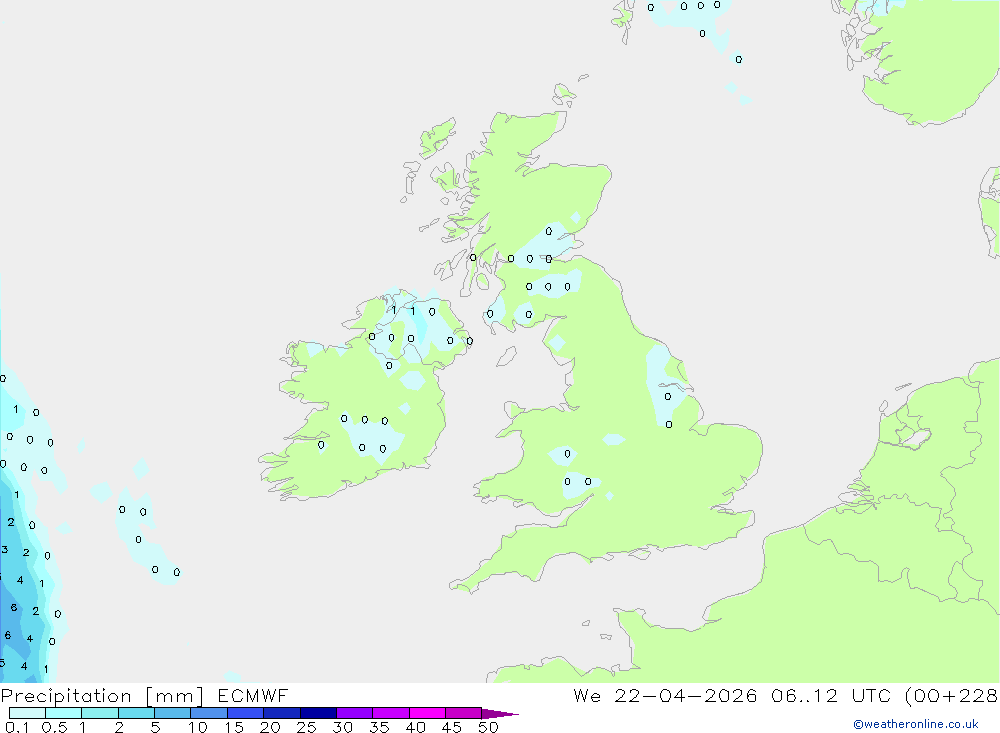Click the '50' legend scale label
Image resolution: width=1000 pixels, height=733 pixels.
(x=489, y=727)
